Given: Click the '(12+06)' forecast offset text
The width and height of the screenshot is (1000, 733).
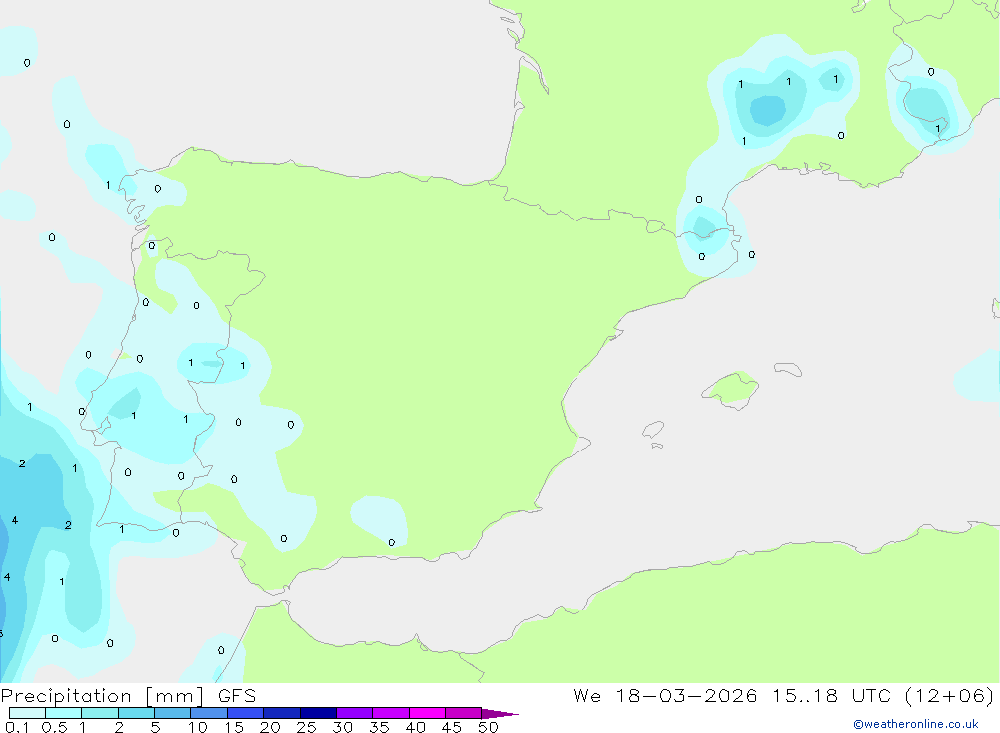Looking at the screenshot, I should (949, 695).
